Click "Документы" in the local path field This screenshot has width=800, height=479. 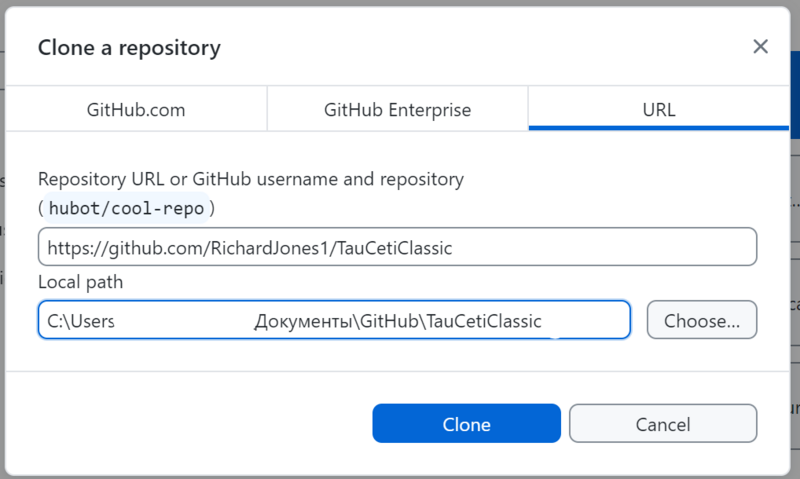pyautogui.click(x=298, y=321)
